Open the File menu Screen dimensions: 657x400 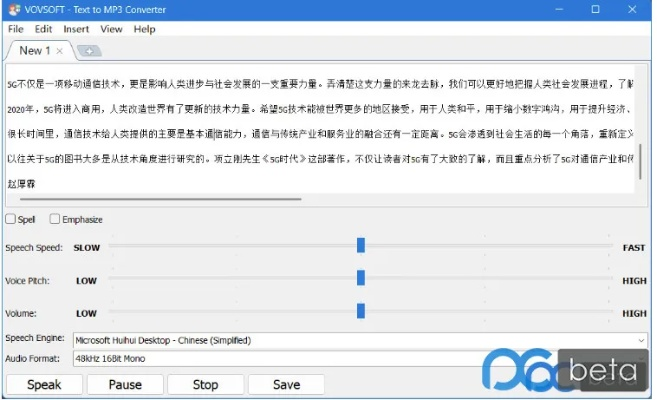[x=16, y=29]
